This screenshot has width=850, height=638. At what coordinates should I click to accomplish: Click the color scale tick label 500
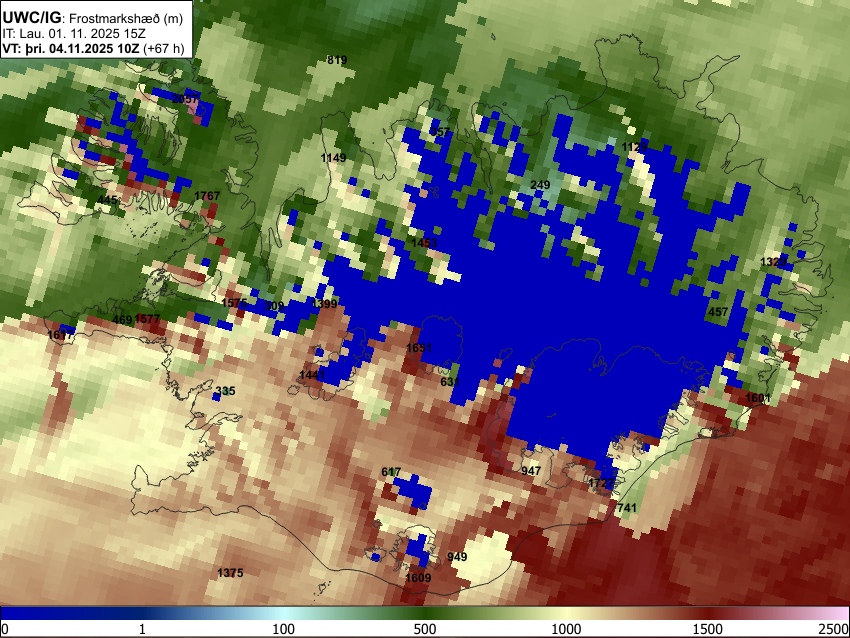point(425,629)
